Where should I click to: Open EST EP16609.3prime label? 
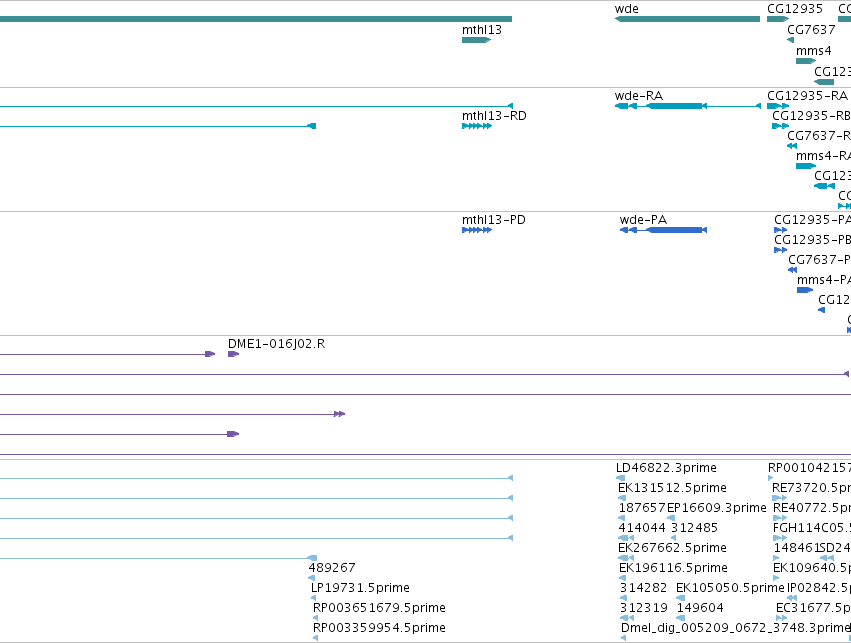[x=716, y=508]
